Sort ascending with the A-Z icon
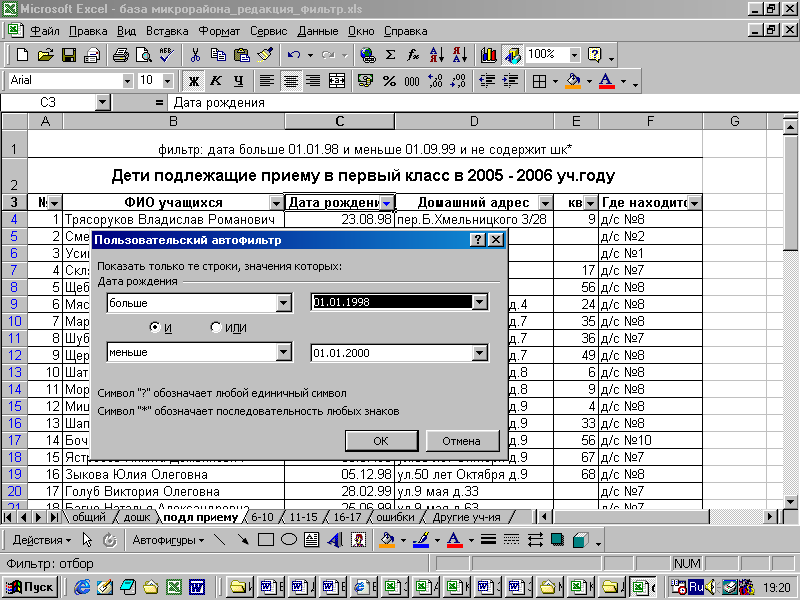Screen dimensions: 800x600 point(437,55)
